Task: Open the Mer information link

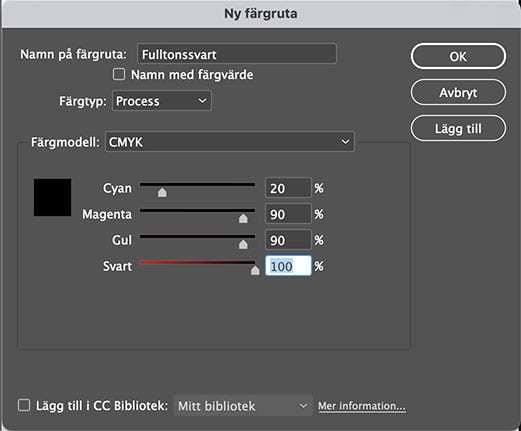Action: pos(362,406)
